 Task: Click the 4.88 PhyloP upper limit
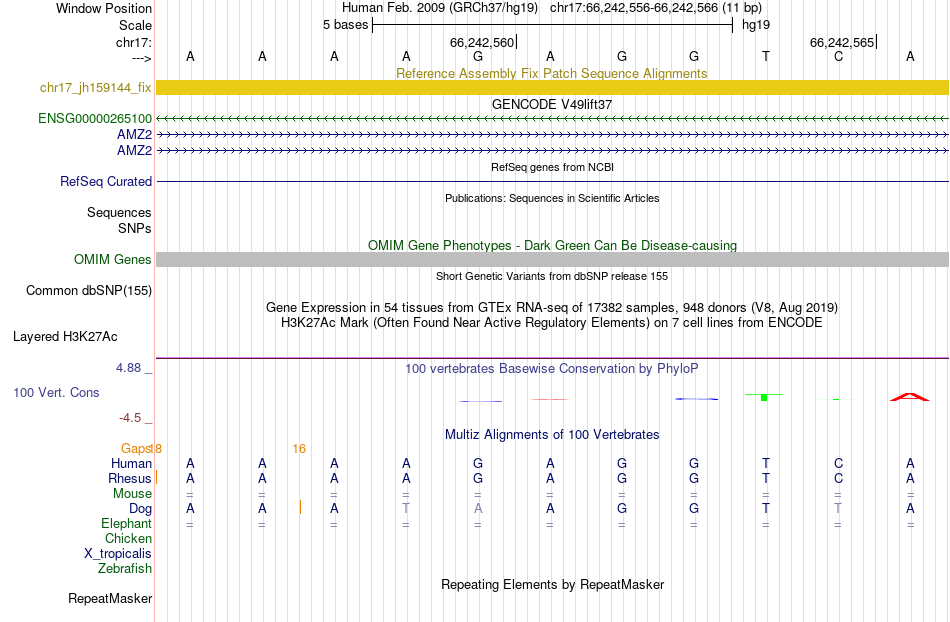pyautogui.click(x=128, y=368)
